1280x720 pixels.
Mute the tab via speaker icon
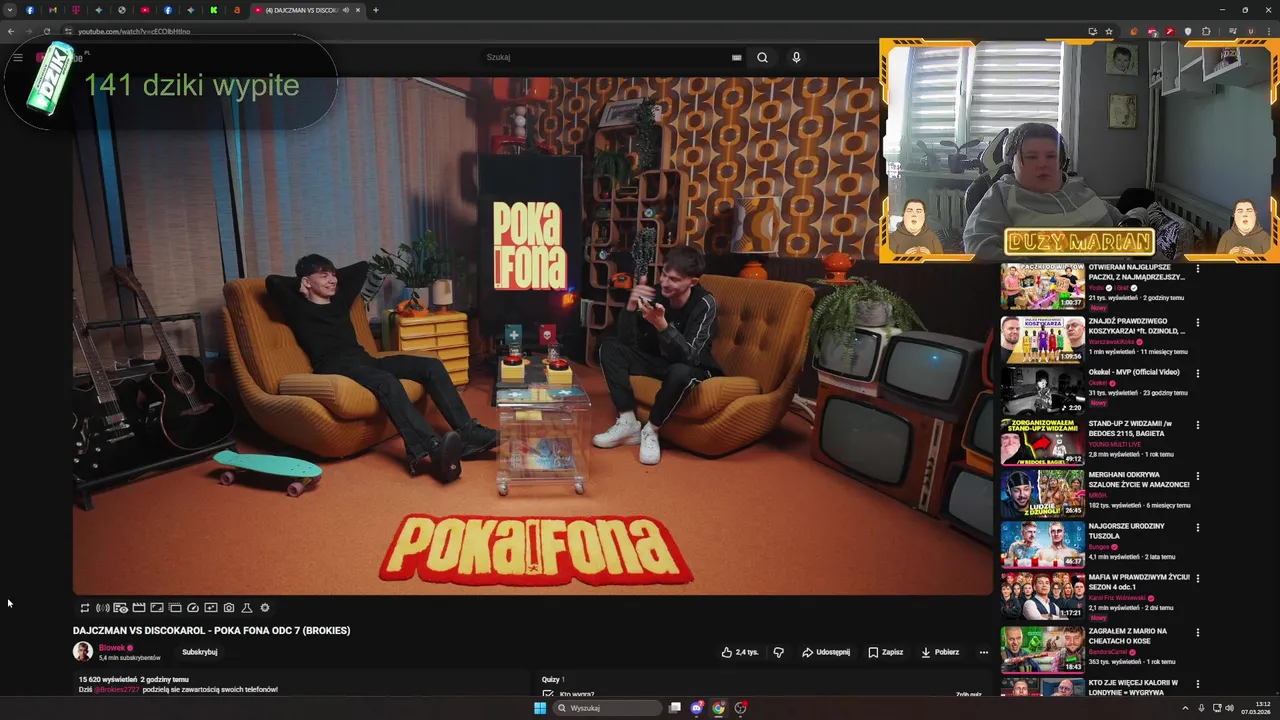coord(346,10)
